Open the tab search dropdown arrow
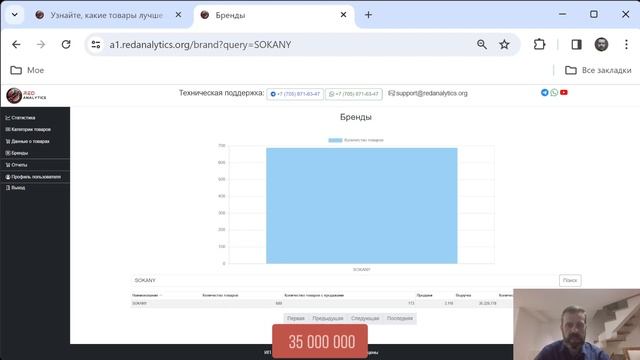 15,15
